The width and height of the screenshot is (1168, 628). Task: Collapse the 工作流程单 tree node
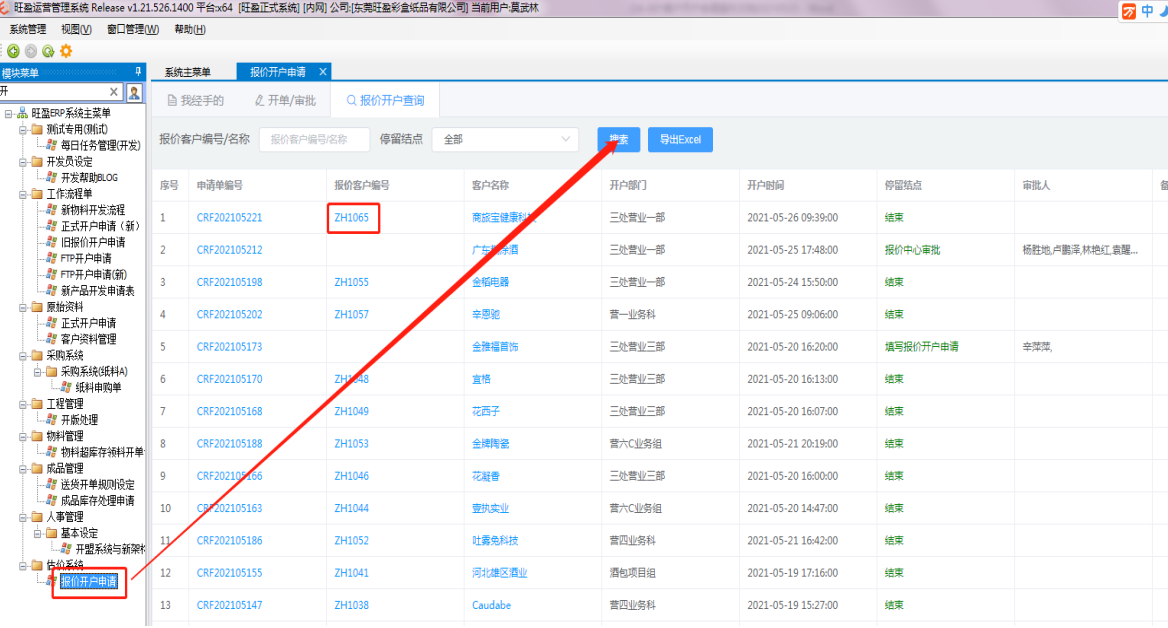click(x=22, y=194)
